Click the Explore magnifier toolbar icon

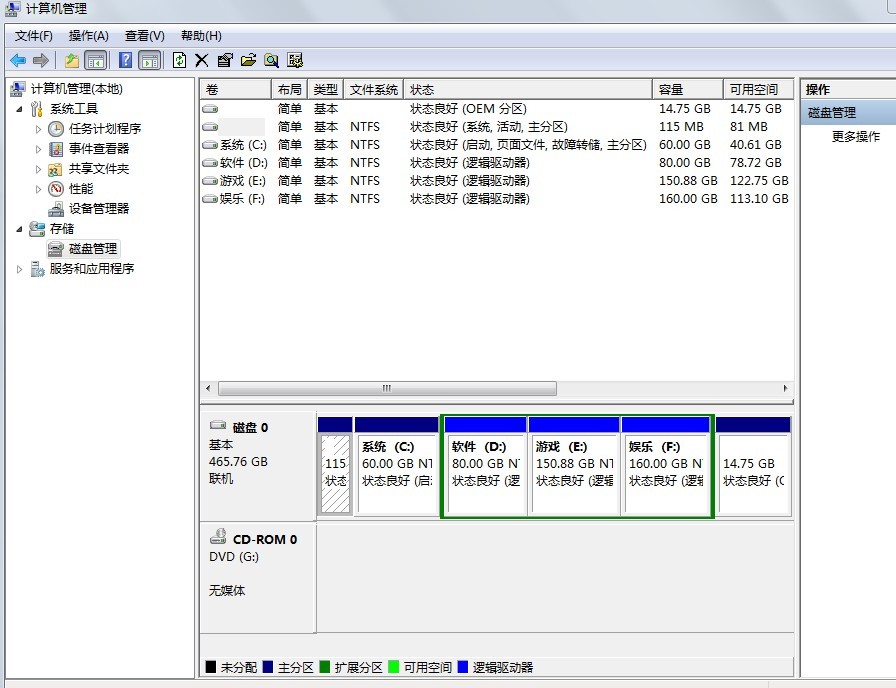(271, 60)
